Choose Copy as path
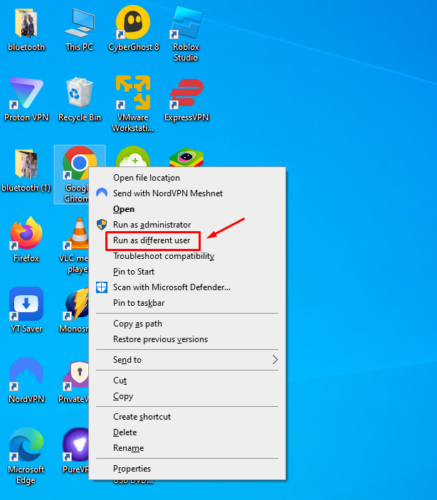The image size is (437, 500). (187, 324)
